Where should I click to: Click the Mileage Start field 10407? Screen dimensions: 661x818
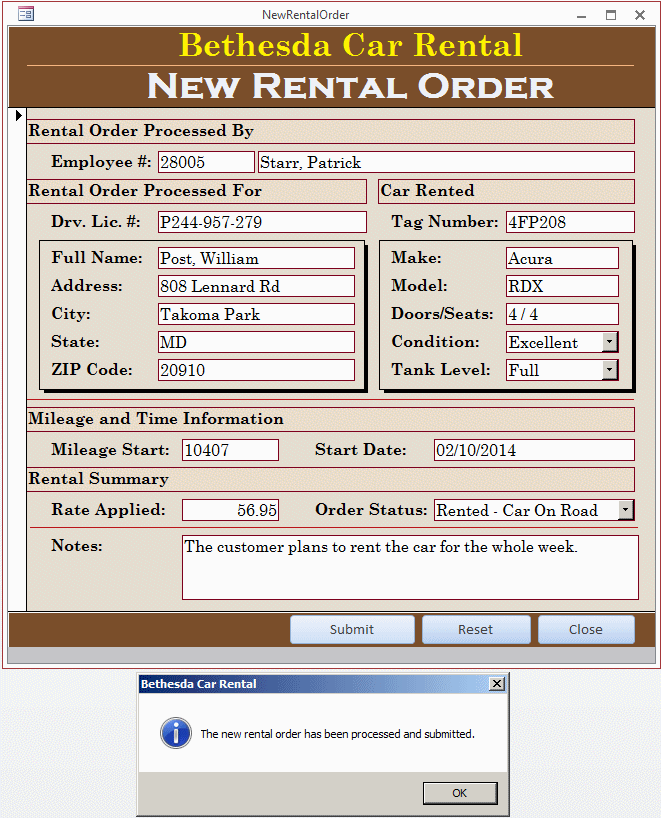pyautogui.click(x=230, y=450)
